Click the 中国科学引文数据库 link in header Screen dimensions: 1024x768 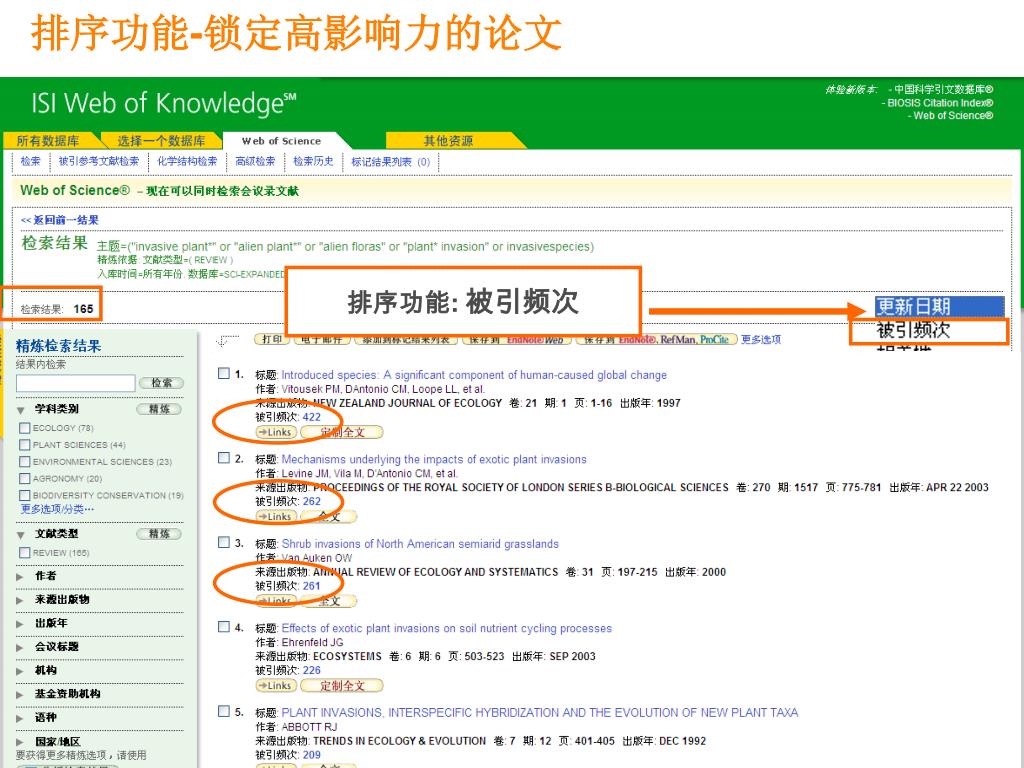[943, 89]
